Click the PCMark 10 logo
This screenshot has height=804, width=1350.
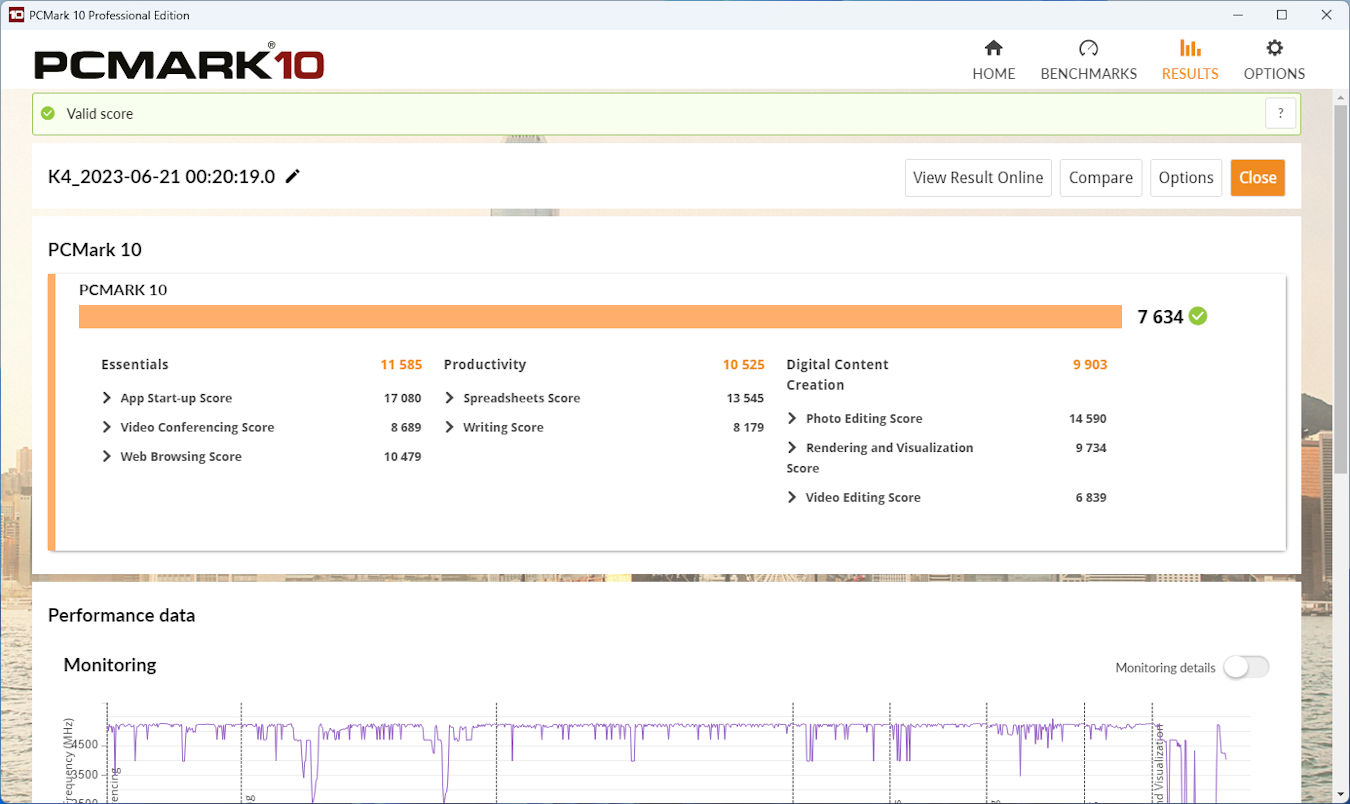tap(179, 62)
